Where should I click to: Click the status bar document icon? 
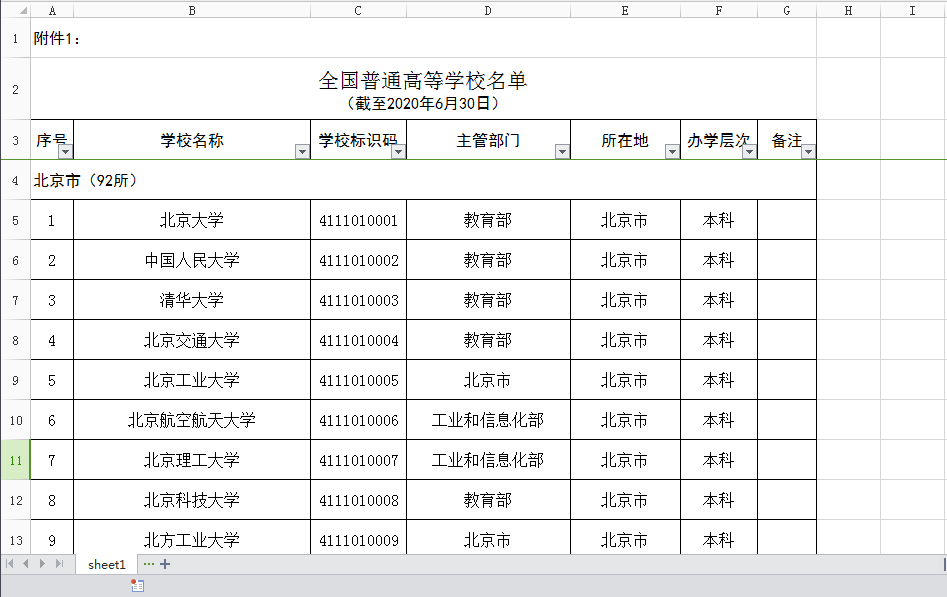[138, 586]
